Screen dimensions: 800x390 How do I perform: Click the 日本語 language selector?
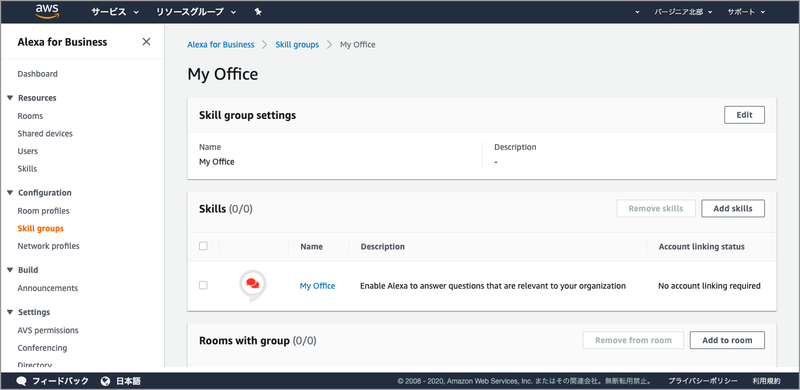click(129, 381)
